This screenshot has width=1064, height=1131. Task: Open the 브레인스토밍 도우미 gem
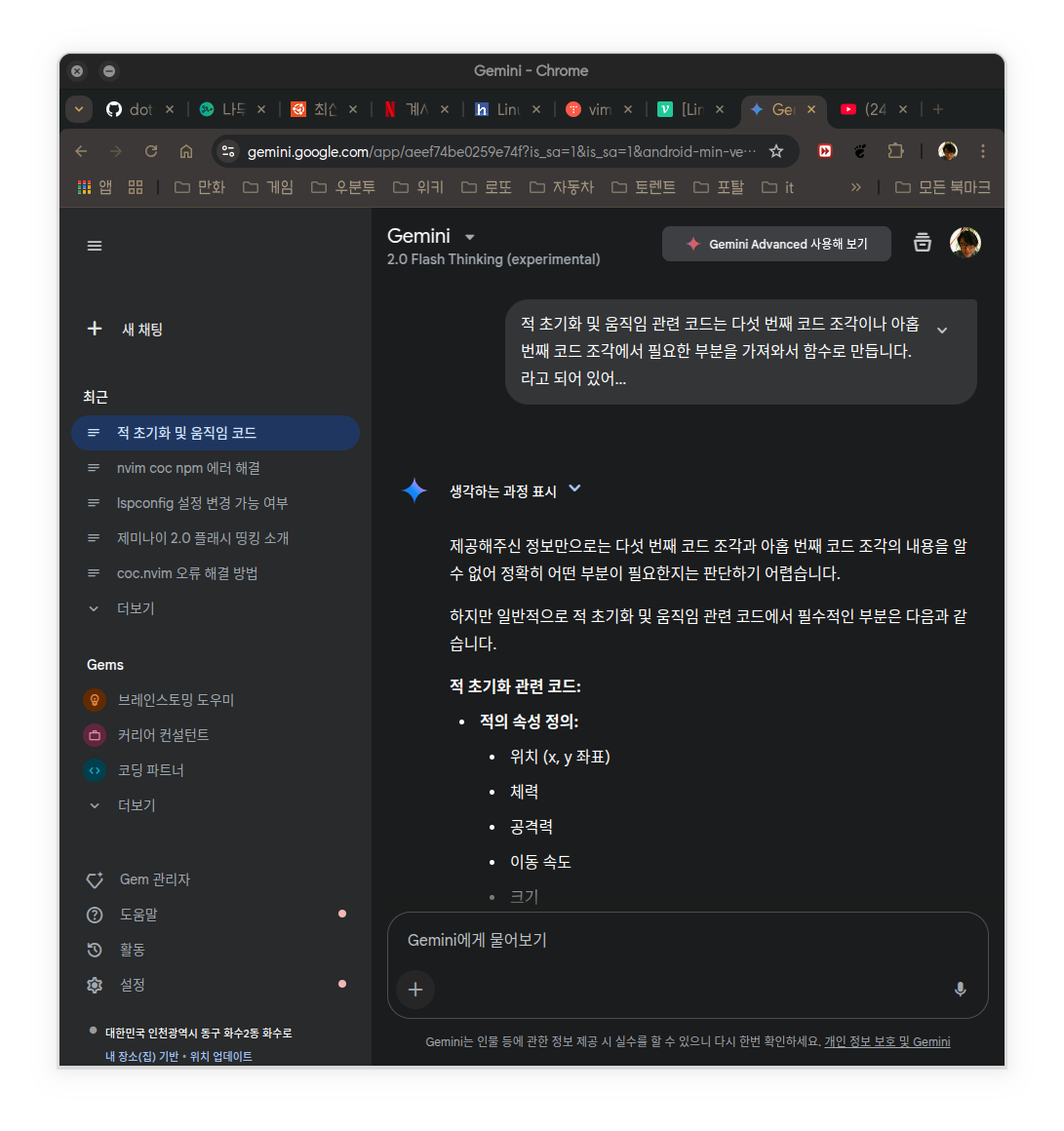click(x=215, y=700)
